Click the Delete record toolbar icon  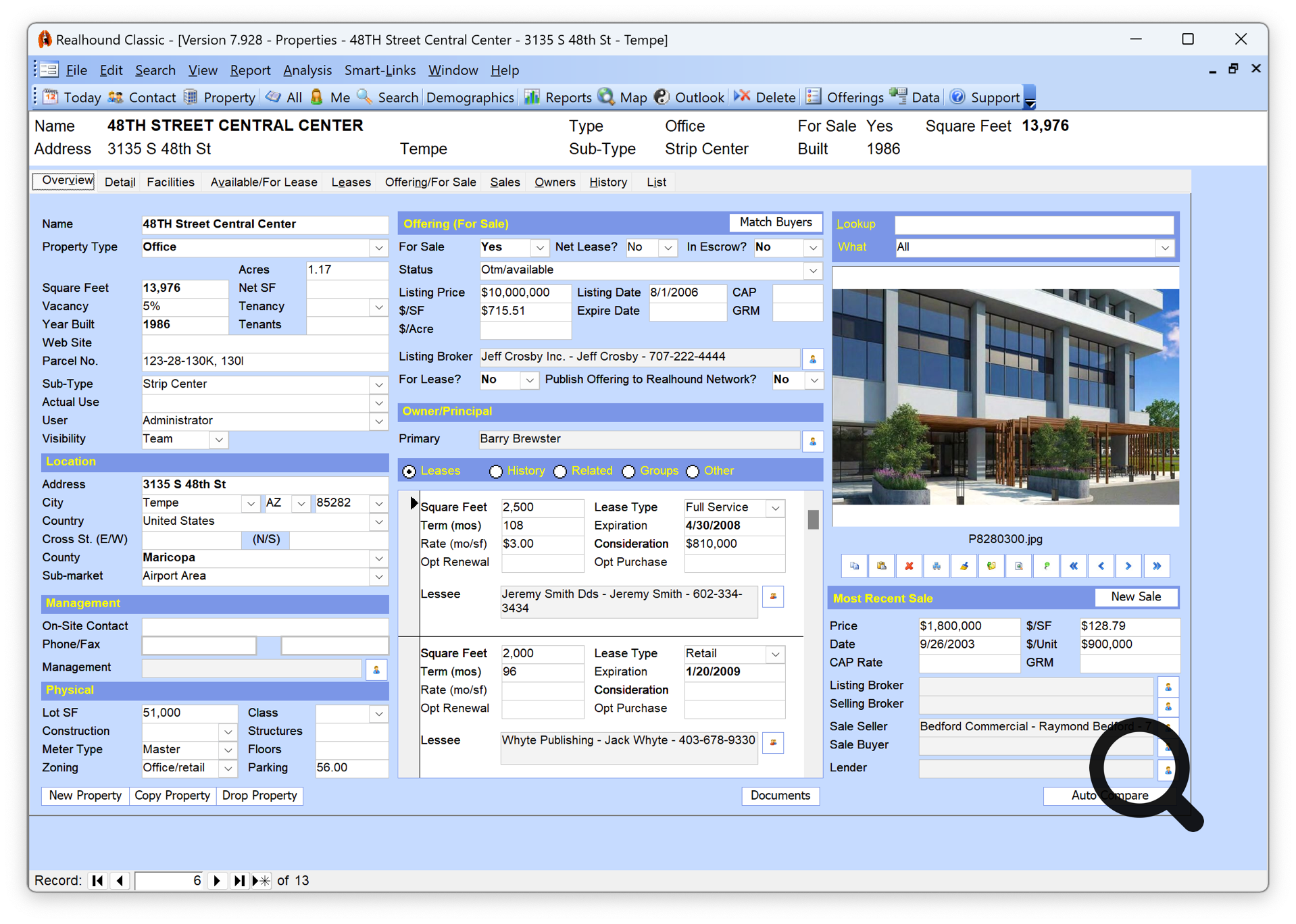tap(742, 97)
